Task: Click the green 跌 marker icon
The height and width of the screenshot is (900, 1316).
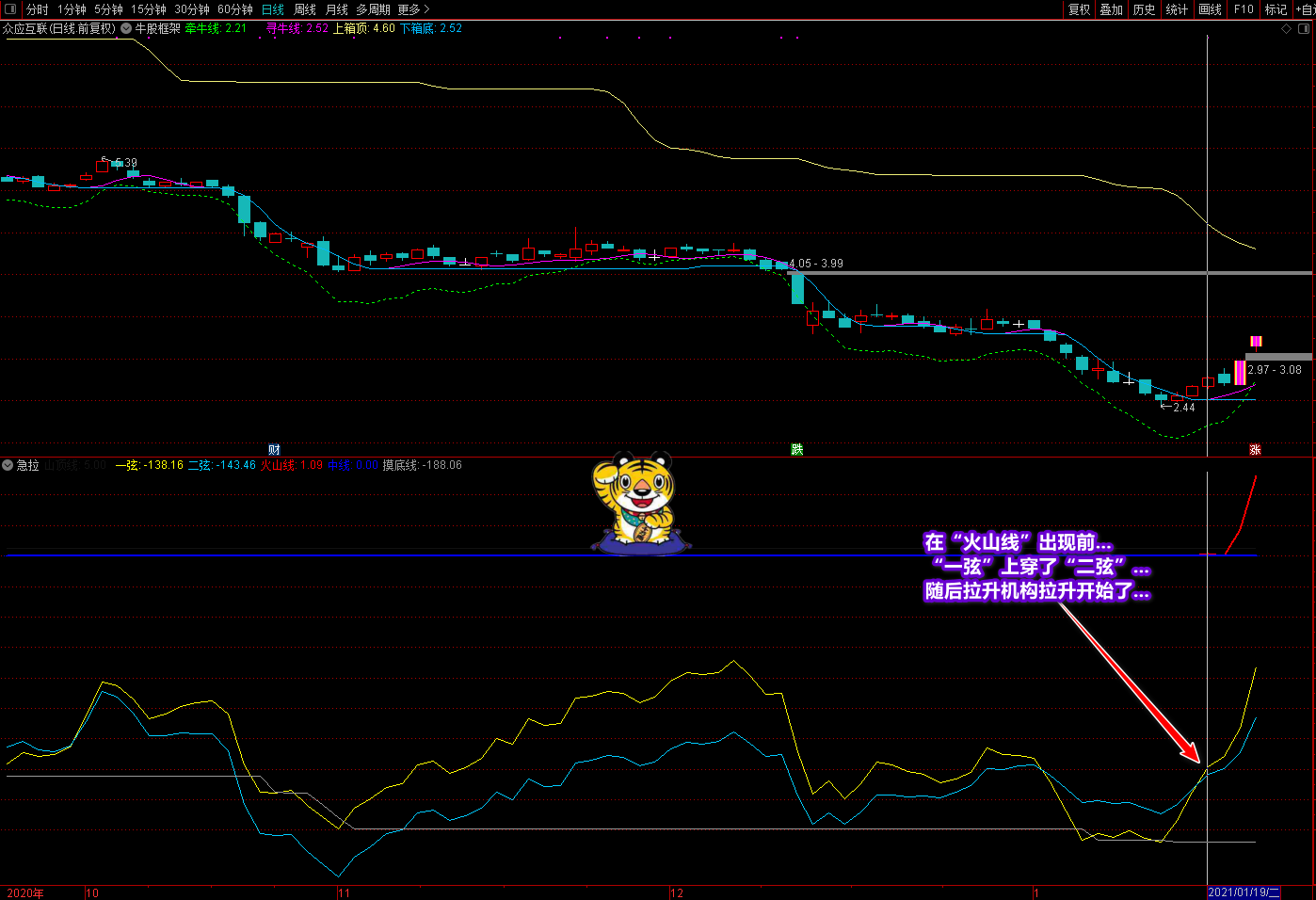Action: click(796, 449)
